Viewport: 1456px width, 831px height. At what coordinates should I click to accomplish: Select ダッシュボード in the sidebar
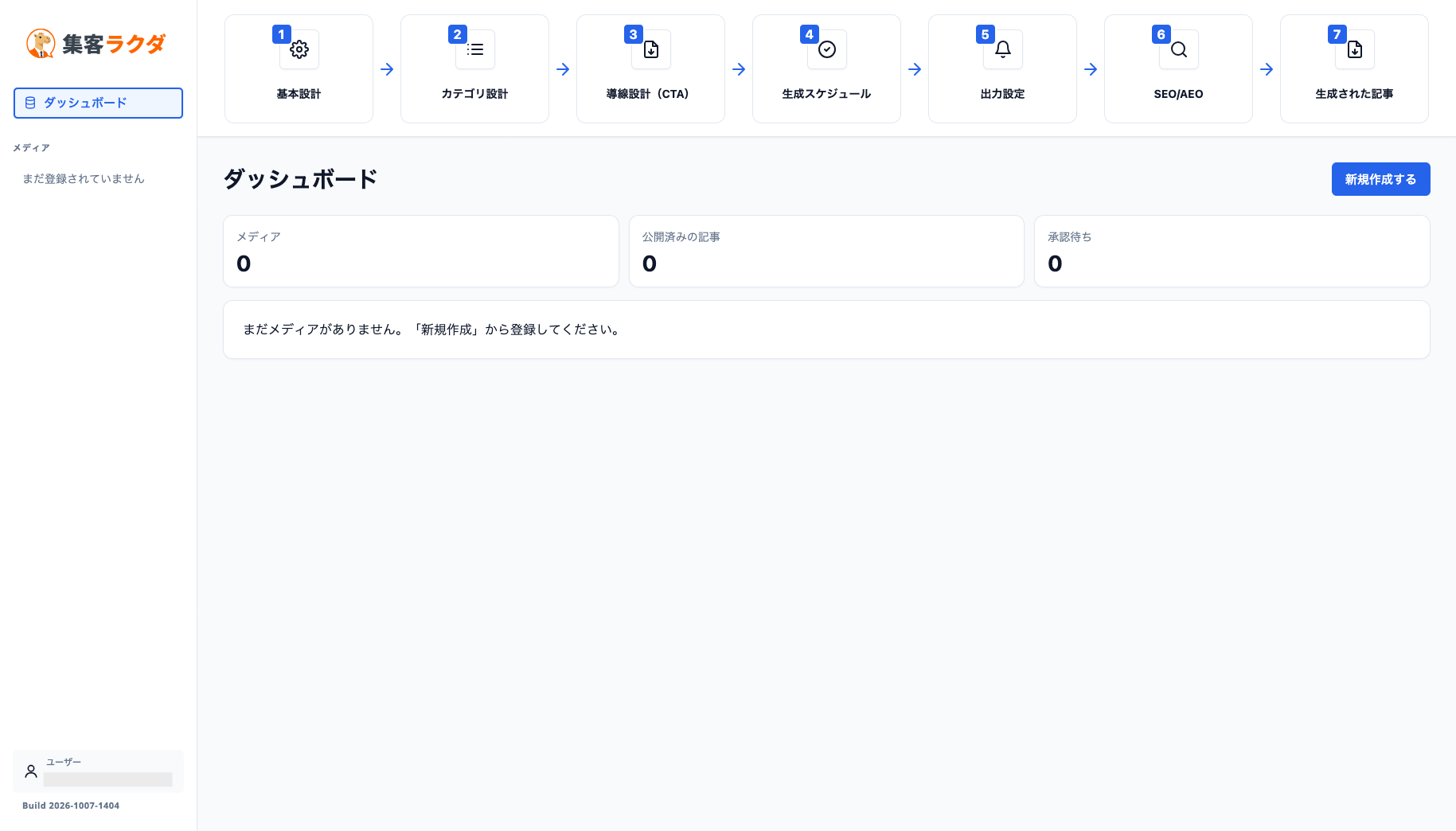pyautogui.click(x=98, y=103)
